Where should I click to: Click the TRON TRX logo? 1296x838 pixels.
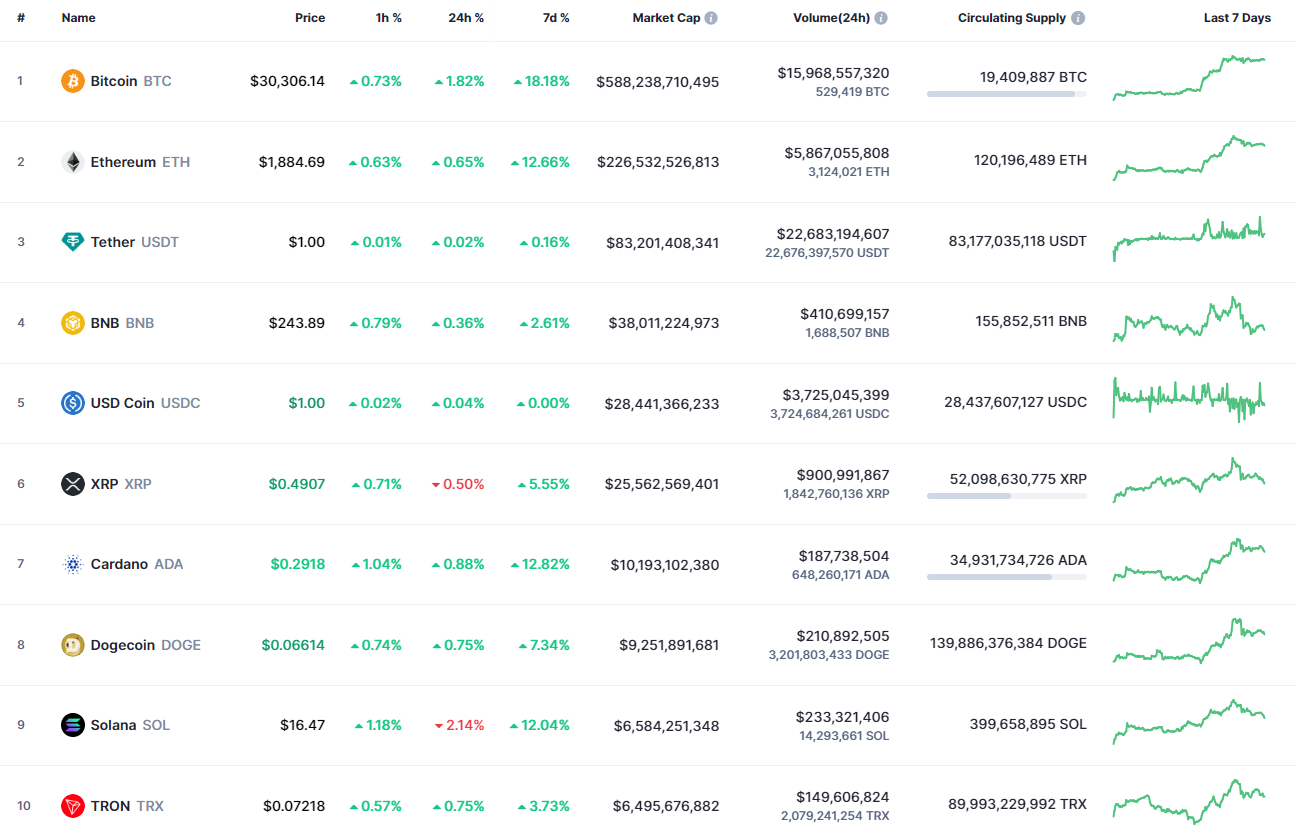click(x=71, y=806)
